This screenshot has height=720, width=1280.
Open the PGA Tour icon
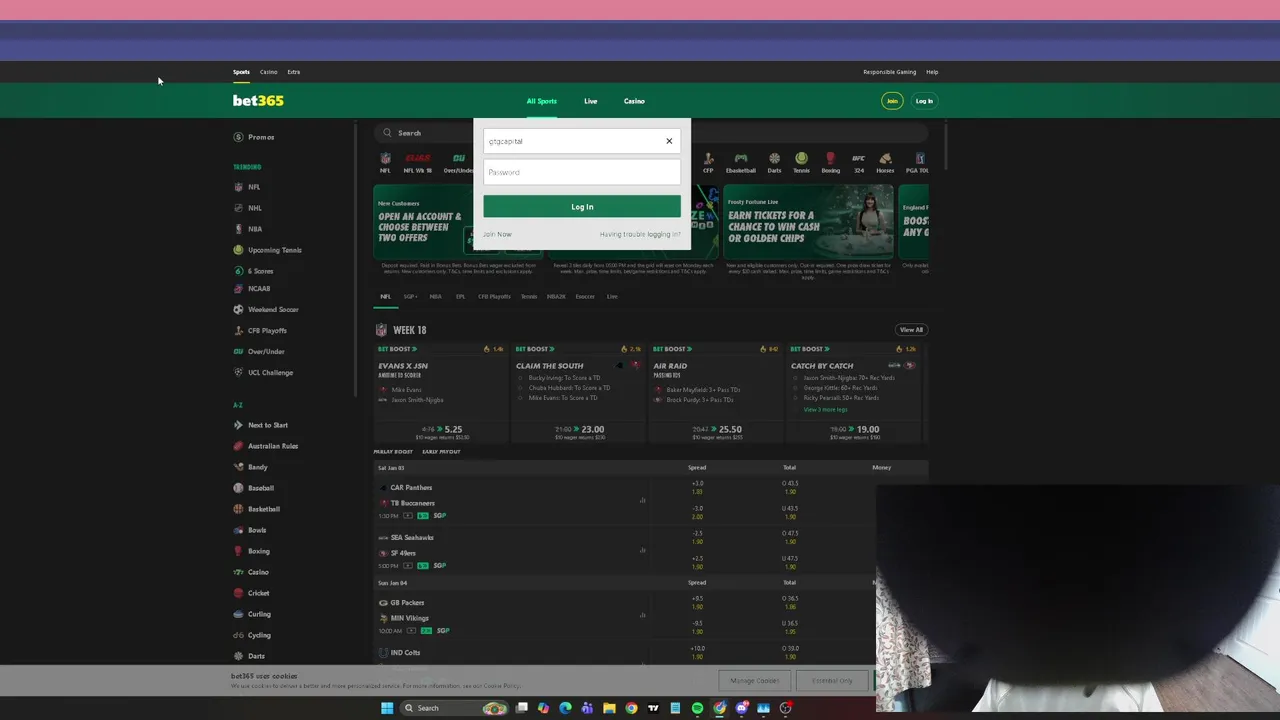pyautogui.click(x=917, y=162)
